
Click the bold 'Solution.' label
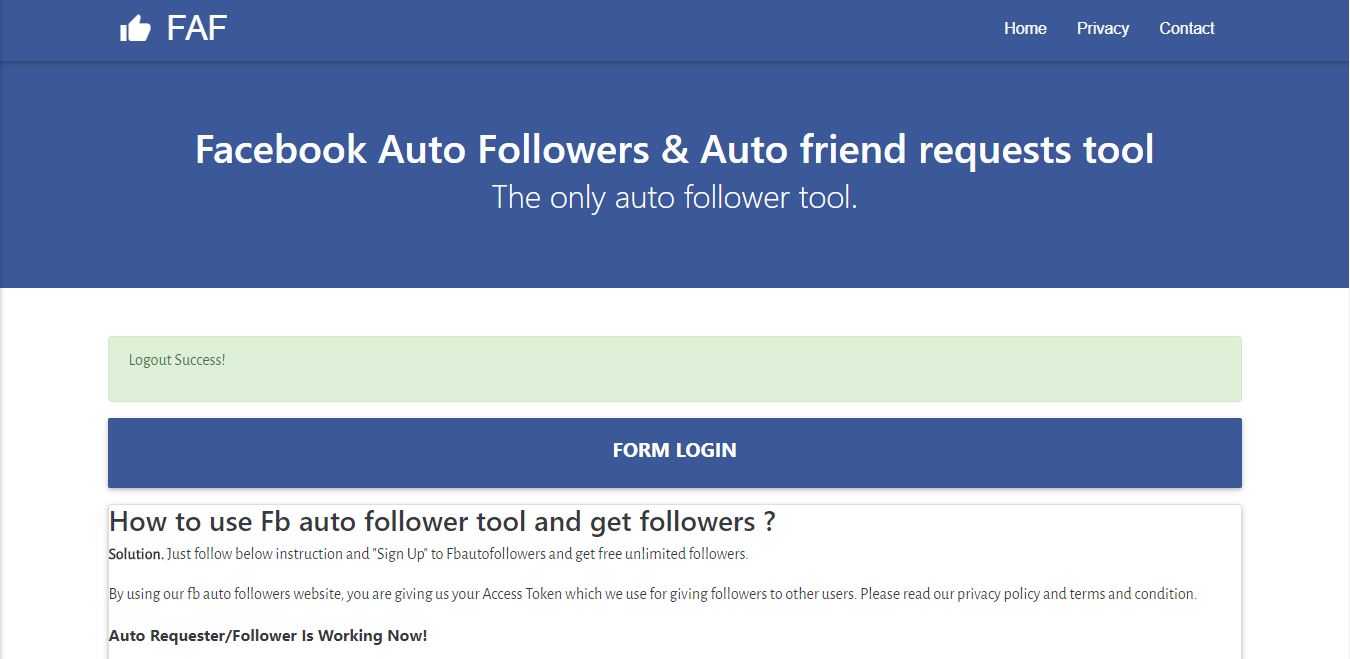coord(136,554)
